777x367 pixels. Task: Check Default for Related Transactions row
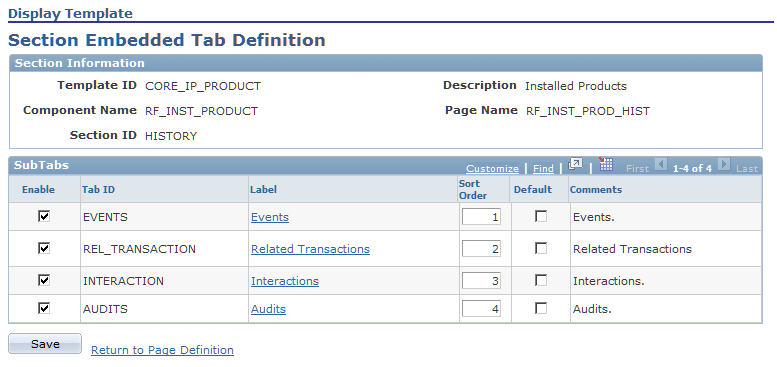541,248
